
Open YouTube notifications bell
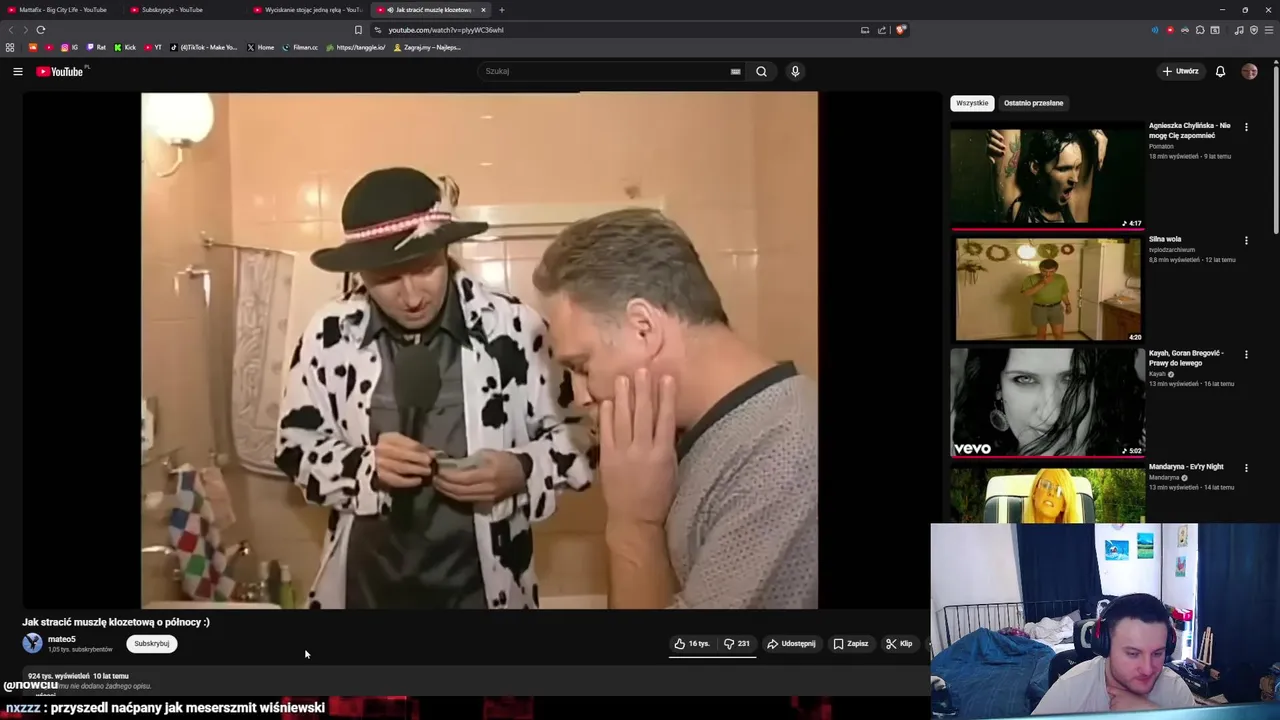point(1220,71)
